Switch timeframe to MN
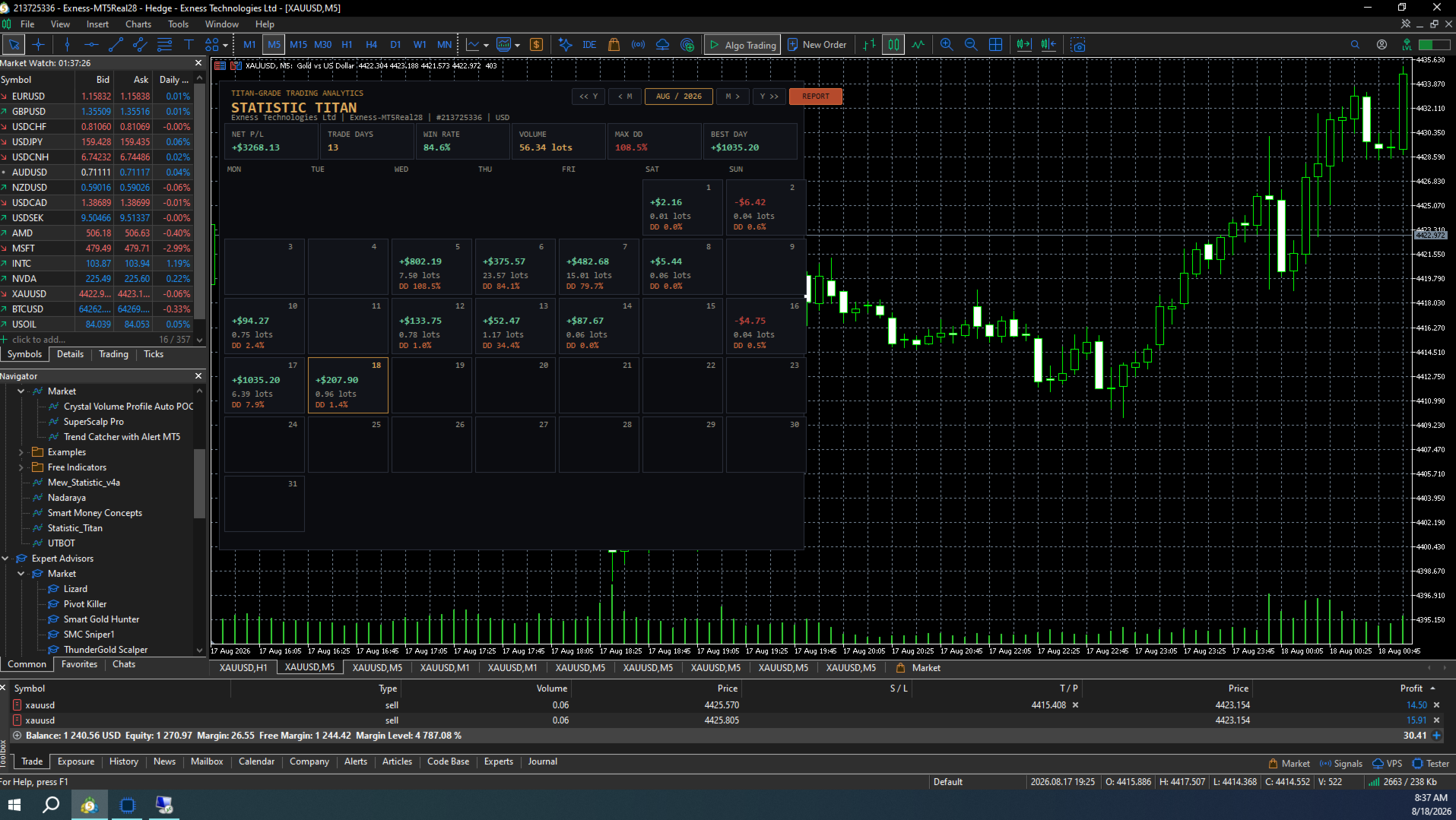The image size is (1456, 820). tap(444, 45)
